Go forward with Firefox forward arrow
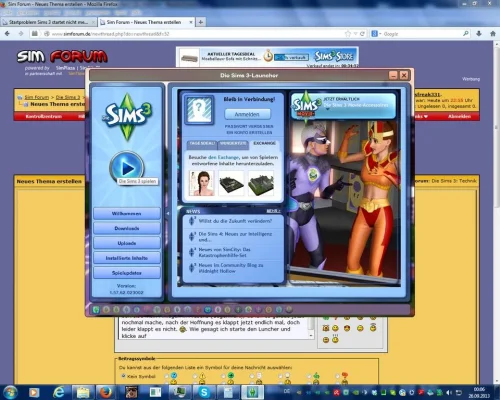Screen dimensions: 500x400 tap(21, 33)
